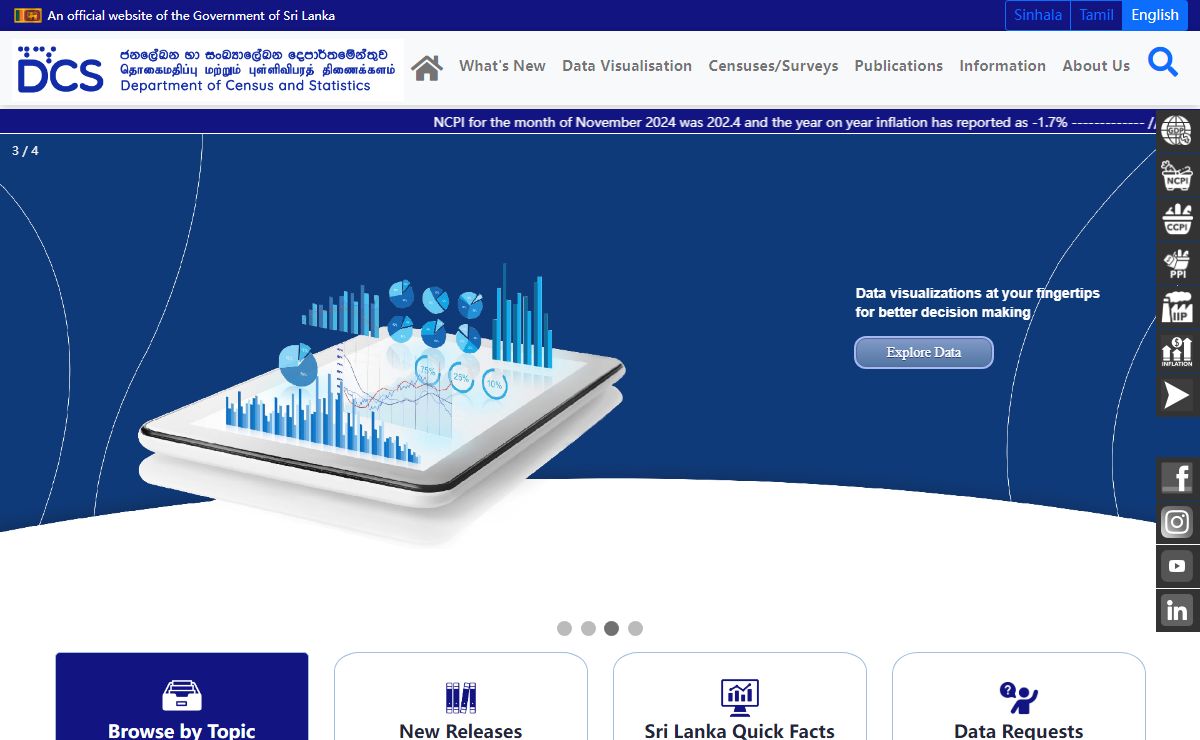Click the Quick Facts monitor icon

[x=740, y=697]
